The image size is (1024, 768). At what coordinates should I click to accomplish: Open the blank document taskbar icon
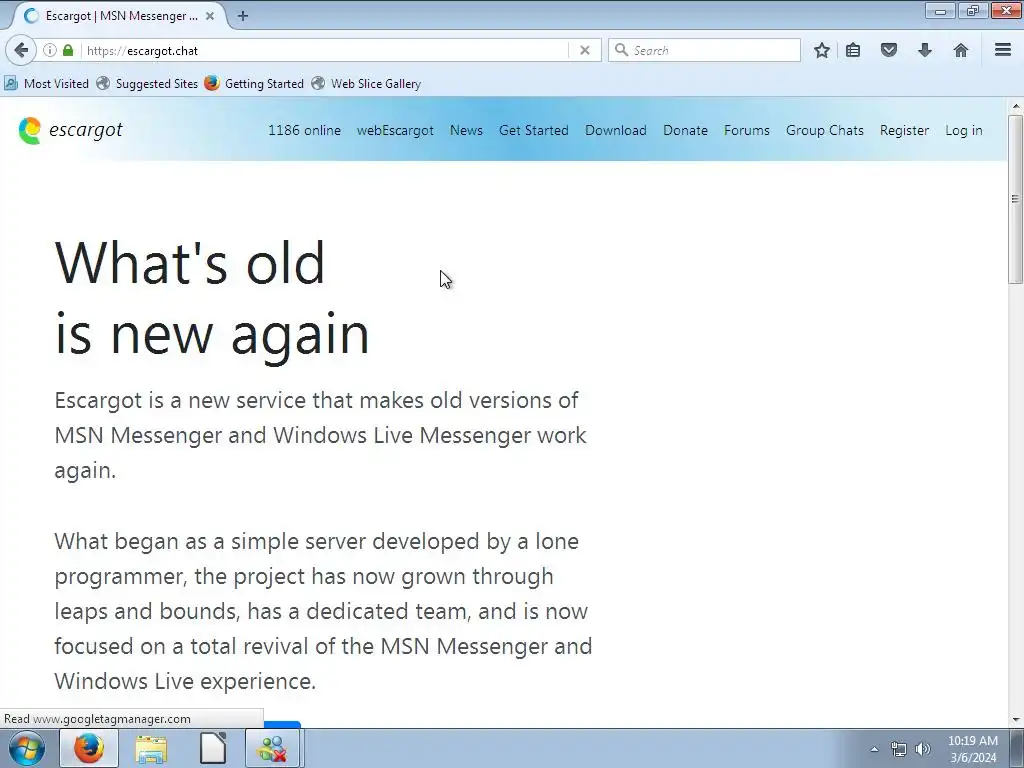coord(213,748)
